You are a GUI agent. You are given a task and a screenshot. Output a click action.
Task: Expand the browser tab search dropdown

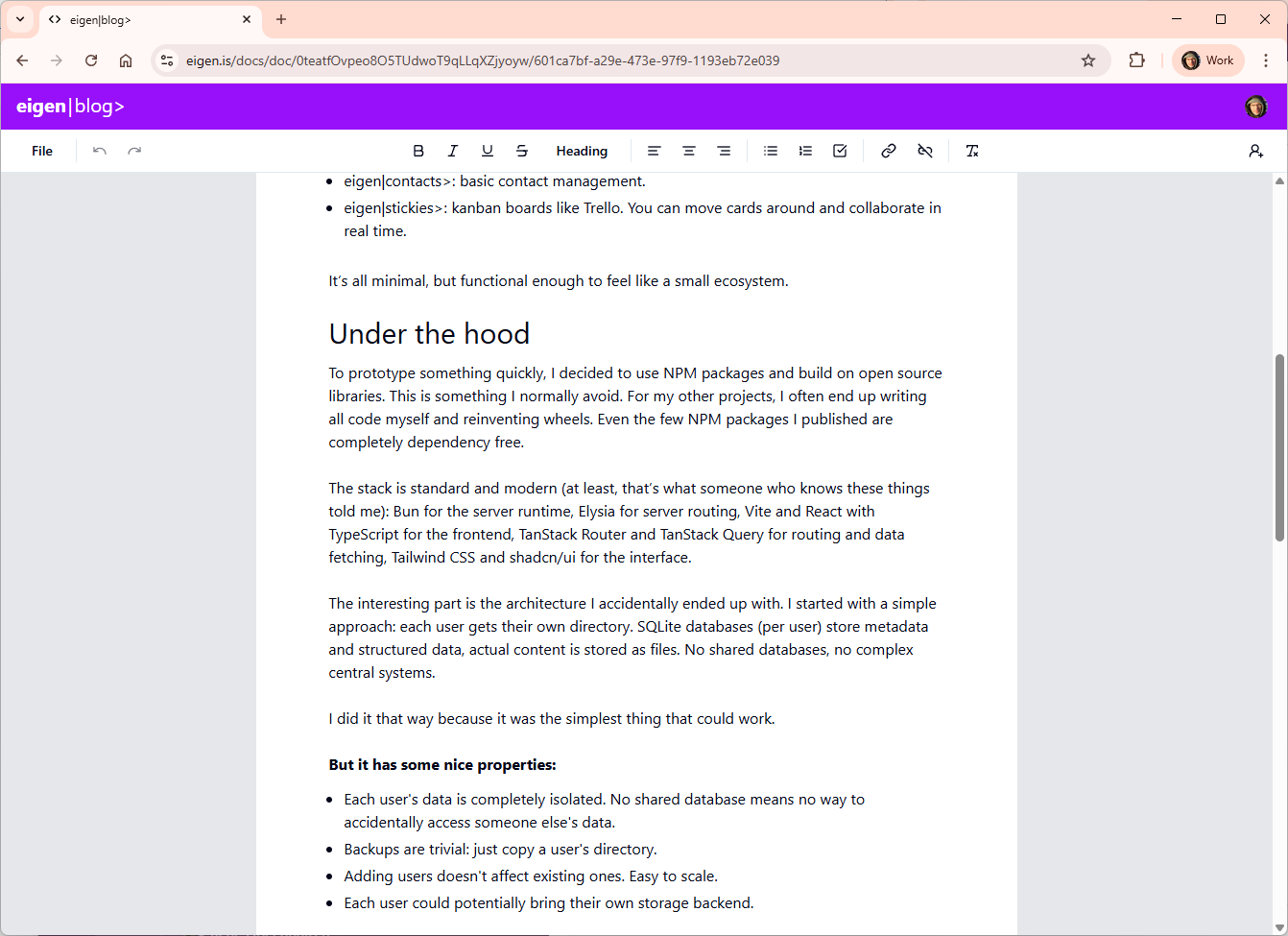[x=20, y=19]
